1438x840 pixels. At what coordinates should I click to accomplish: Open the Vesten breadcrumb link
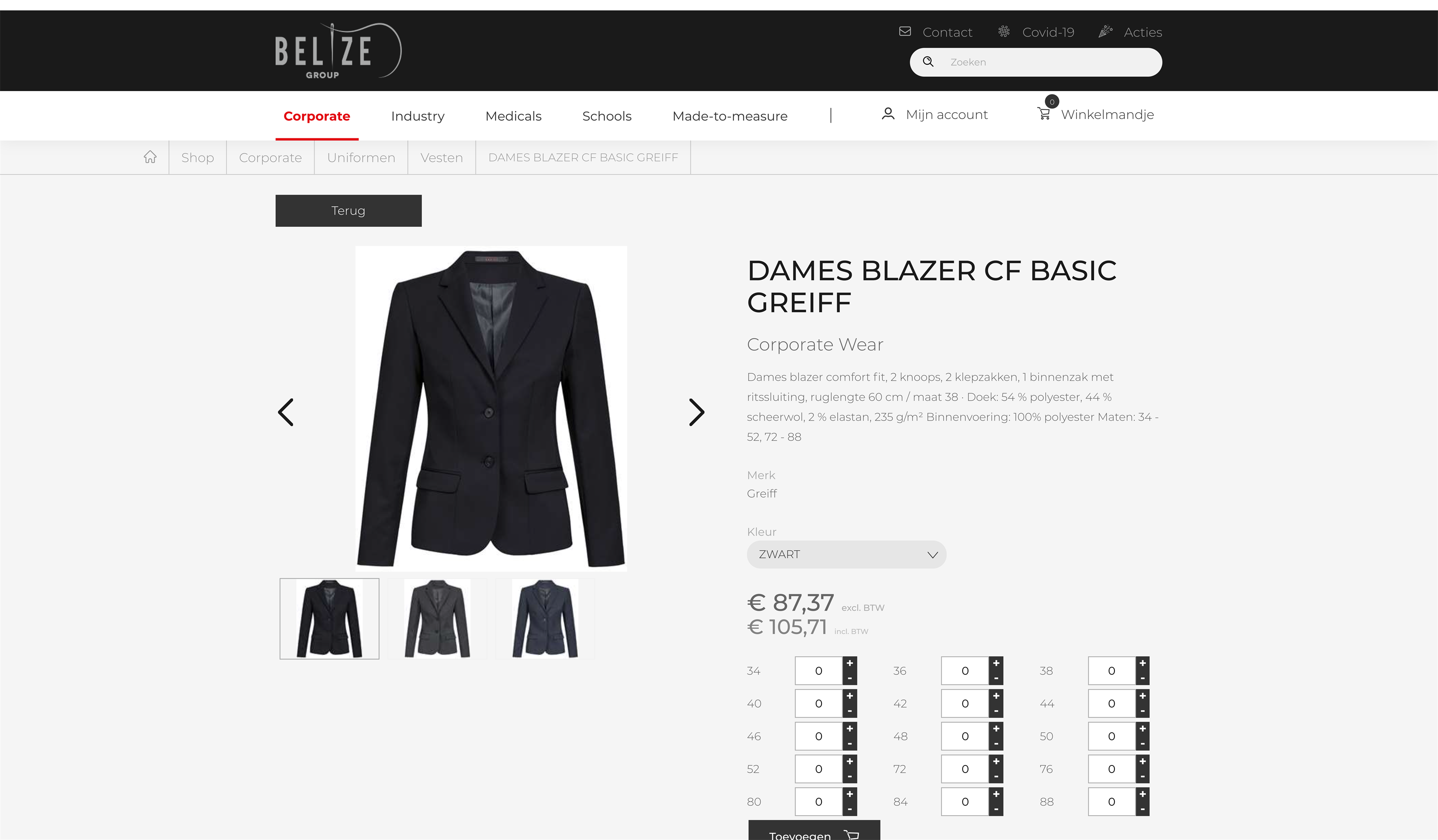(441, 157)
